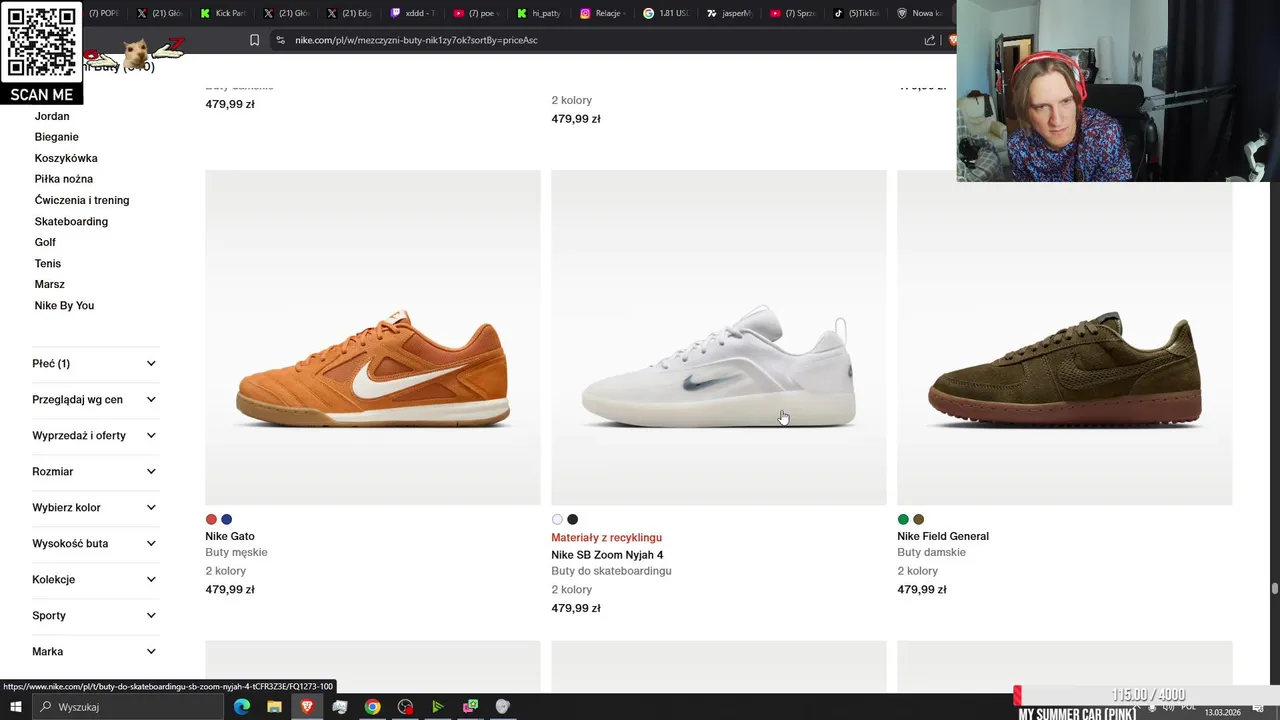Switch to the hi_patty Kick tab
Viewport: 1280px width, 720px height.
coord(540,13)
